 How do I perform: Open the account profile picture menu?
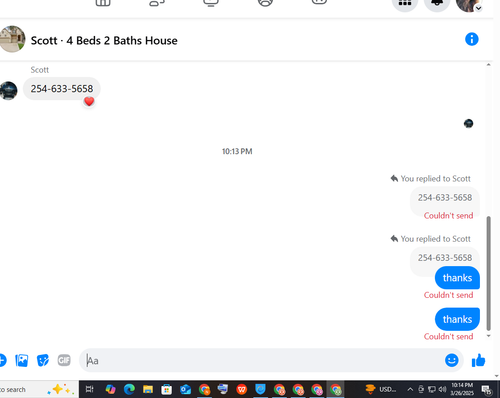pos(469,4)
